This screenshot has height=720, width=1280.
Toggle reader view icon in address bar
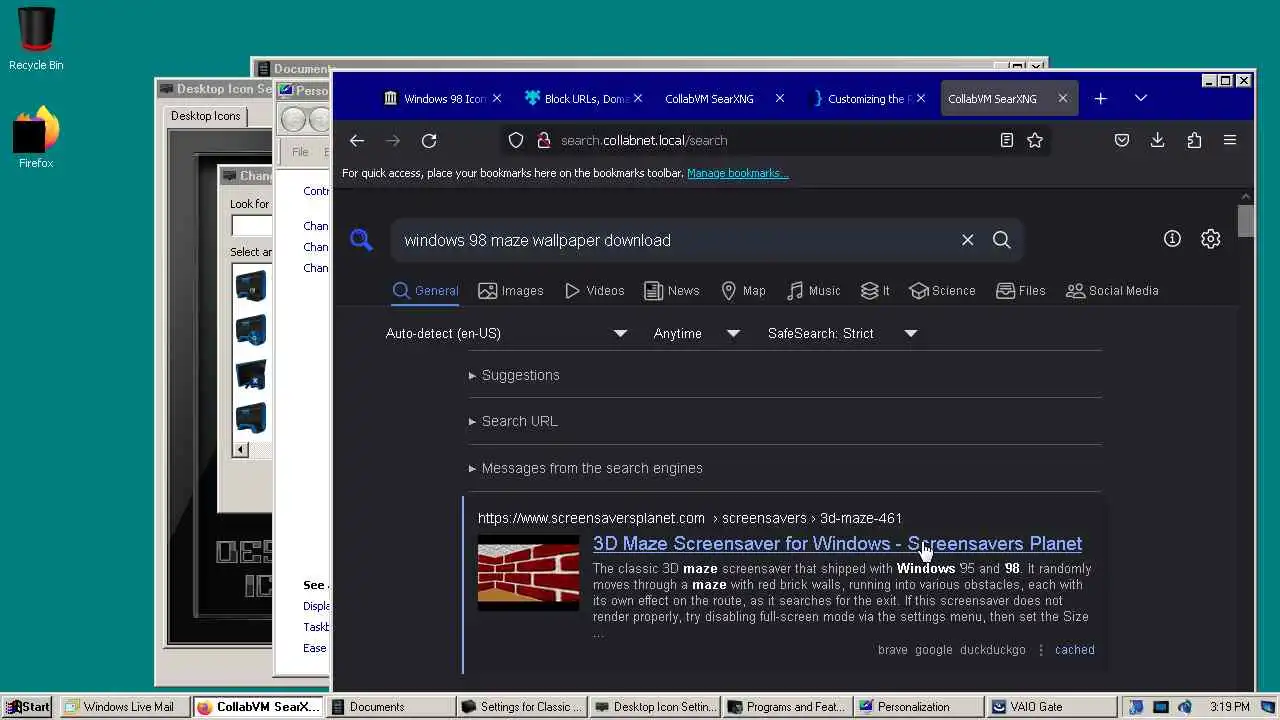click(x=1007, y=141)
